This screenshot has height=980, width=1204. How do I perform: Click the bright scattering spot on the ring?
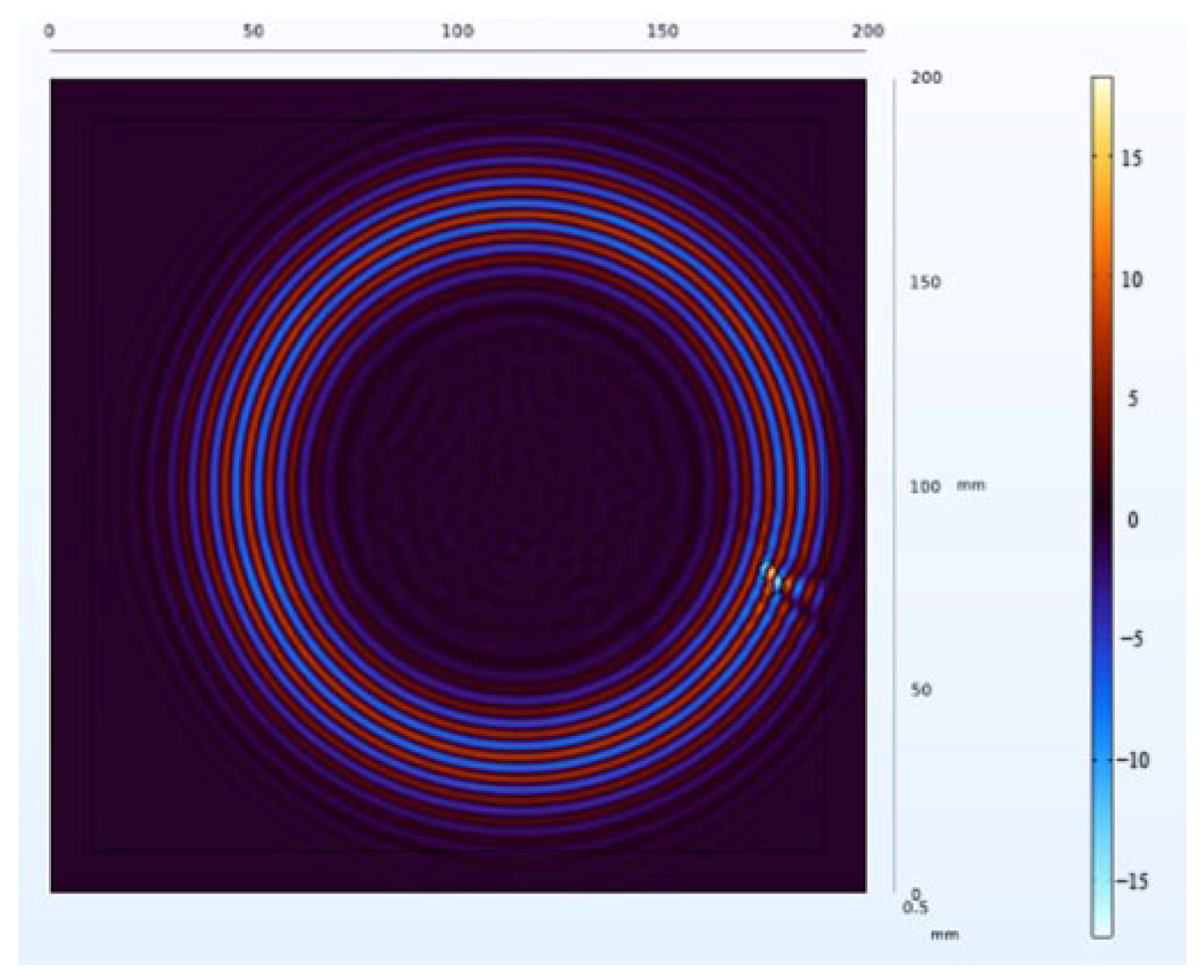[776, 581]
